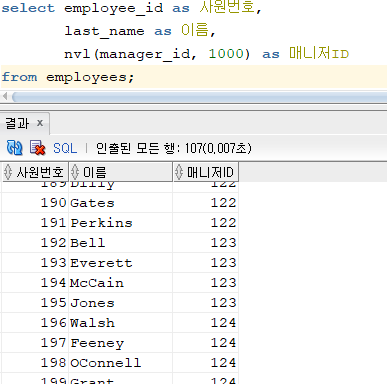This screenshot has width=387, height=384.
Task: Click the delete row icon with red X
Action: (37, 148)
